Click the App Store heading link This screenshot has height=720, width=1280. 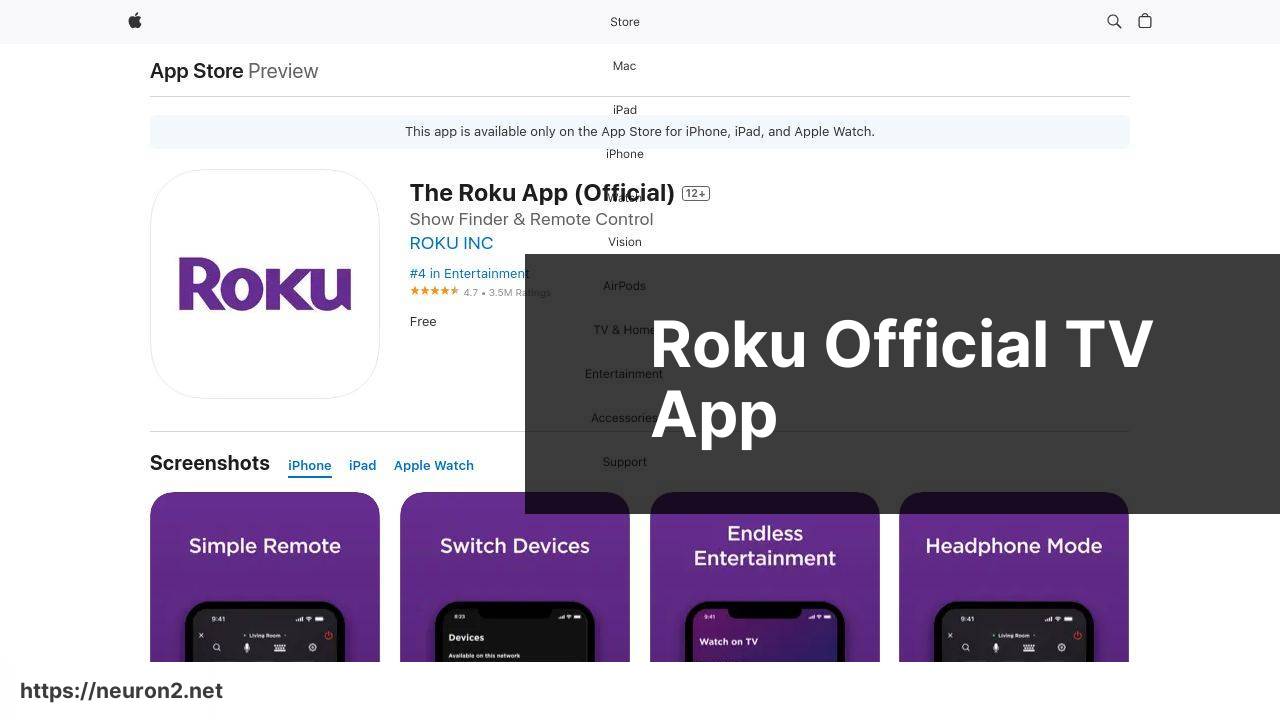point(197,71)
